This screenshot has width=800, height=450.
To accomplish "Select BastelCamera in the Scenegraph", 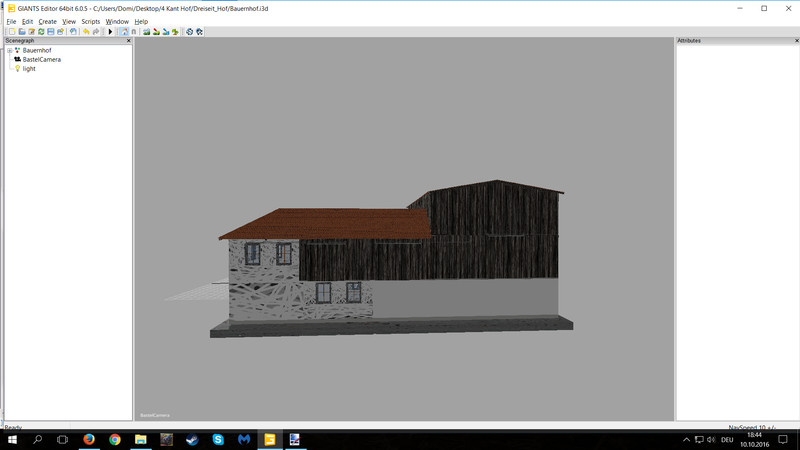I will pyautogui.click(x=41, y=59).
